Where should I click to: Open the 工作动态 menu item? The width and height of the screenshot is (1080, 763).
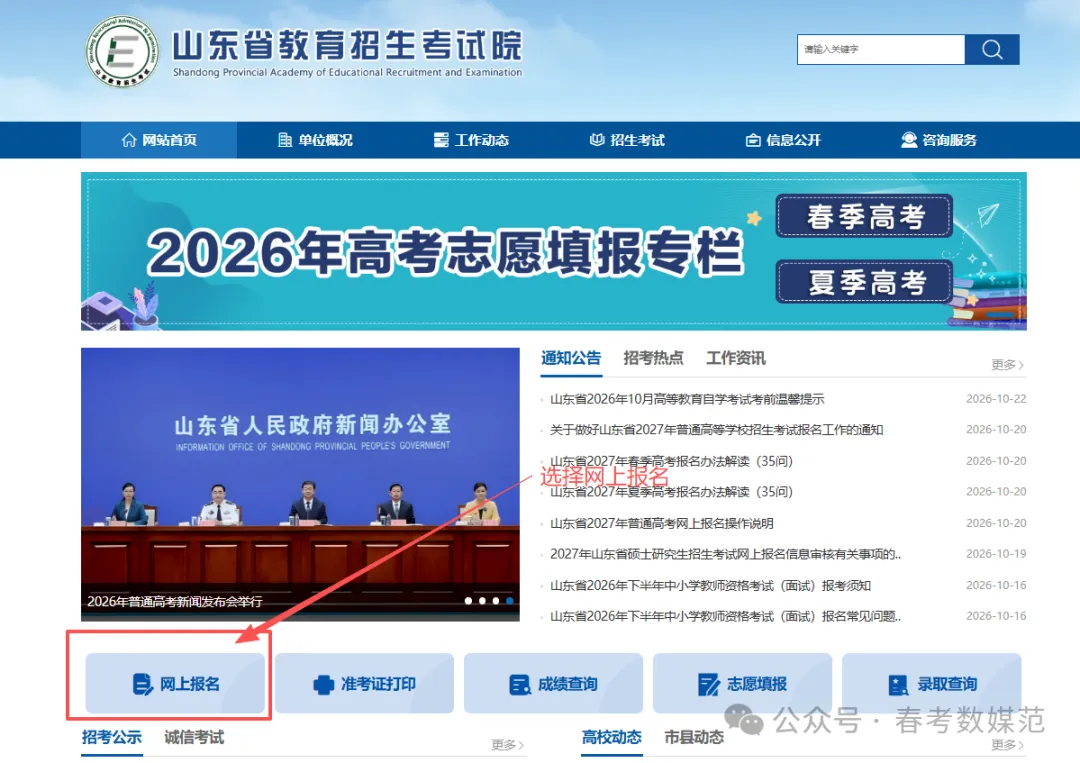[x=471, y=140]
